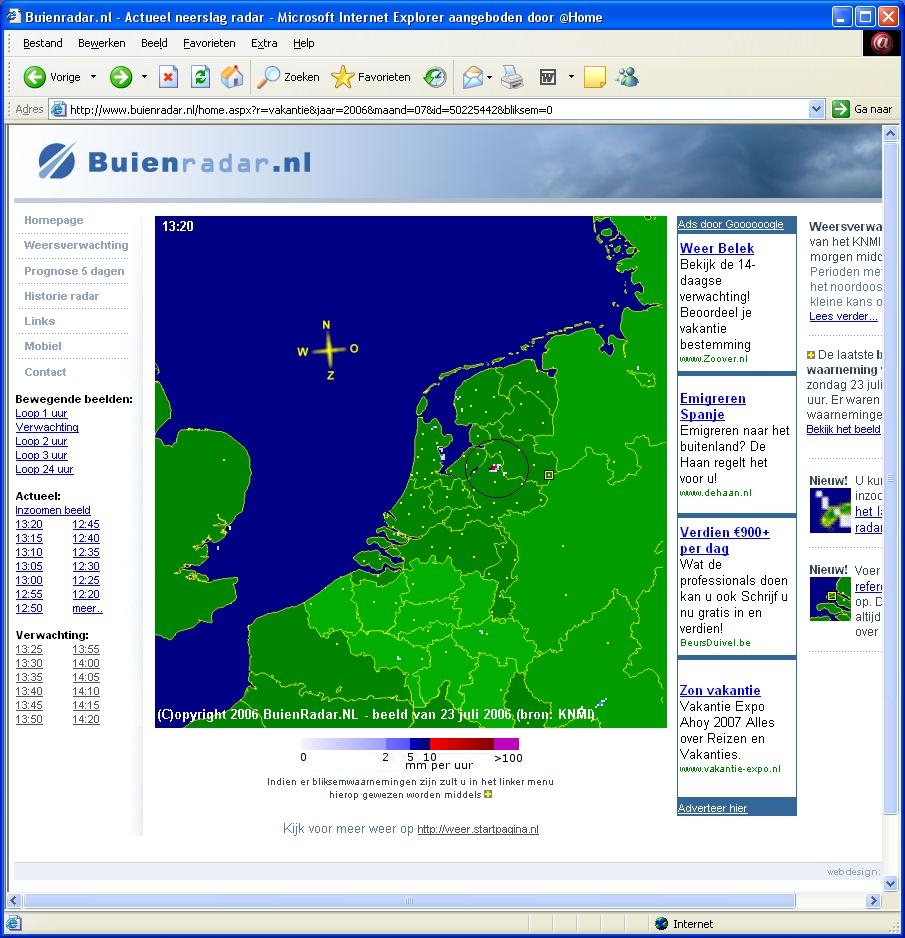Click the compass rose on the radar map
Screen dimensions: 905x938
coord(328,350)
